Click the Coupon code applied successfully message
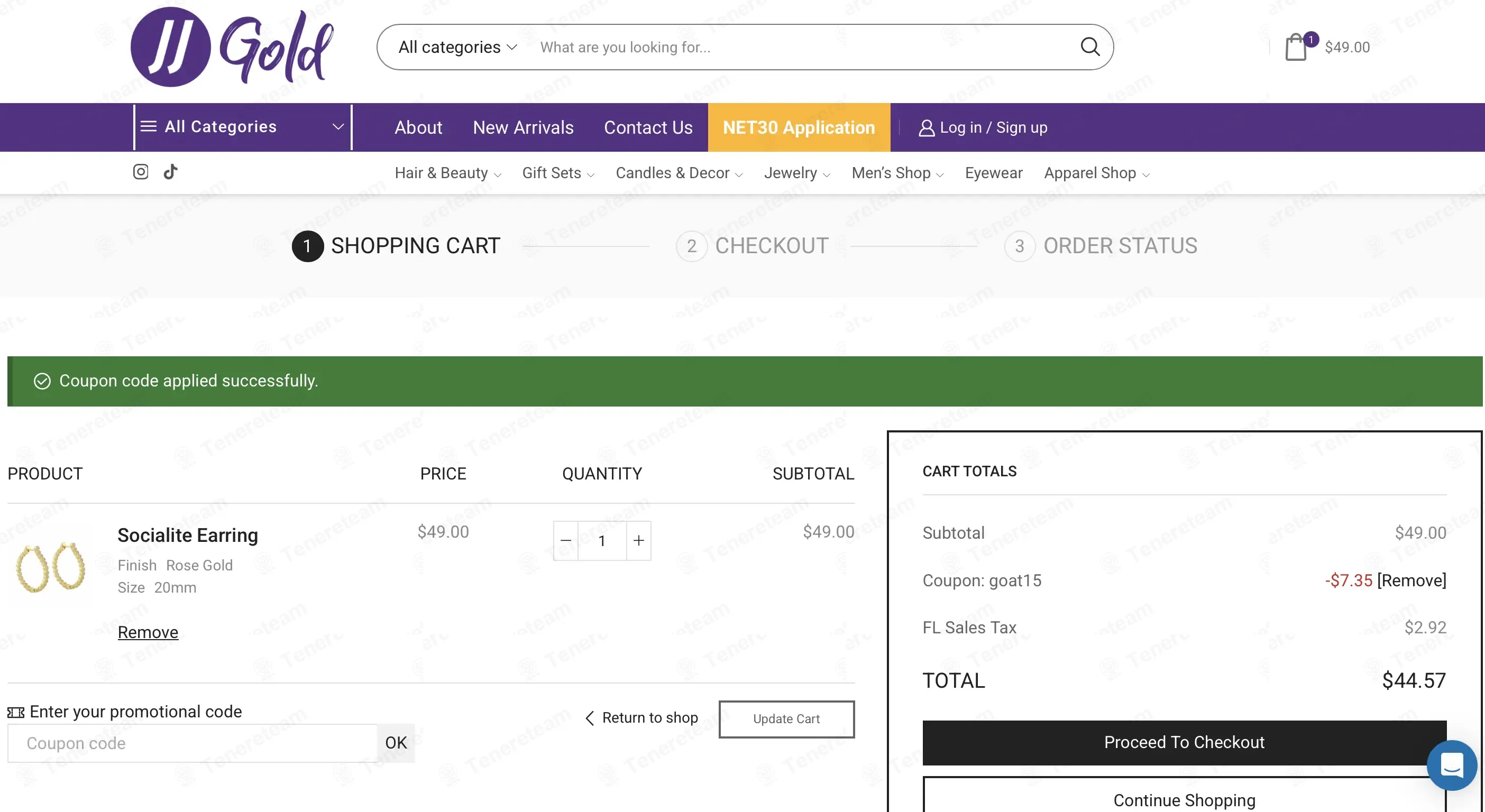This screenshot has width=1485, height=812. (188, 381)
